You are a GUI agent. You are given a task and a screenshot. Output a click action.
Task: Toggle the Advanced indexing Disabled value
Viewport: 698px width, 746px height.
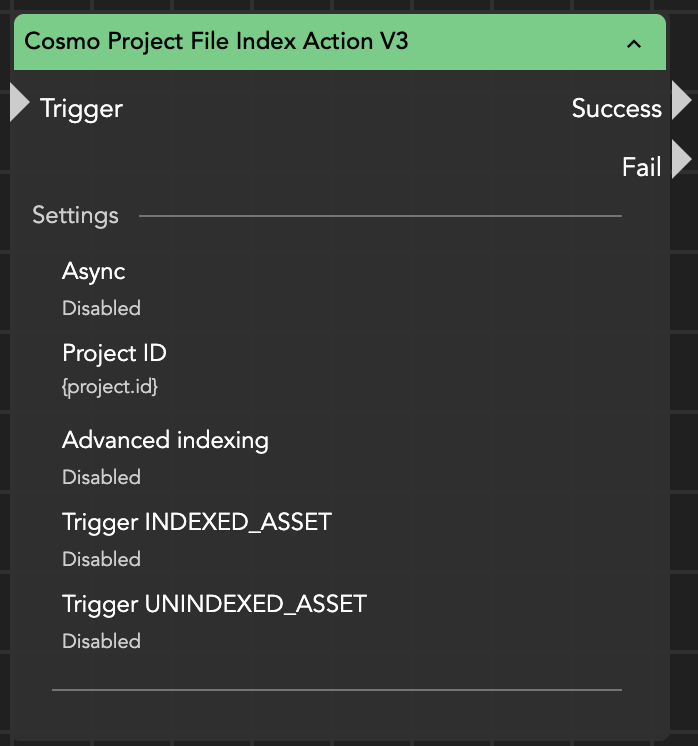click(101, 477)
